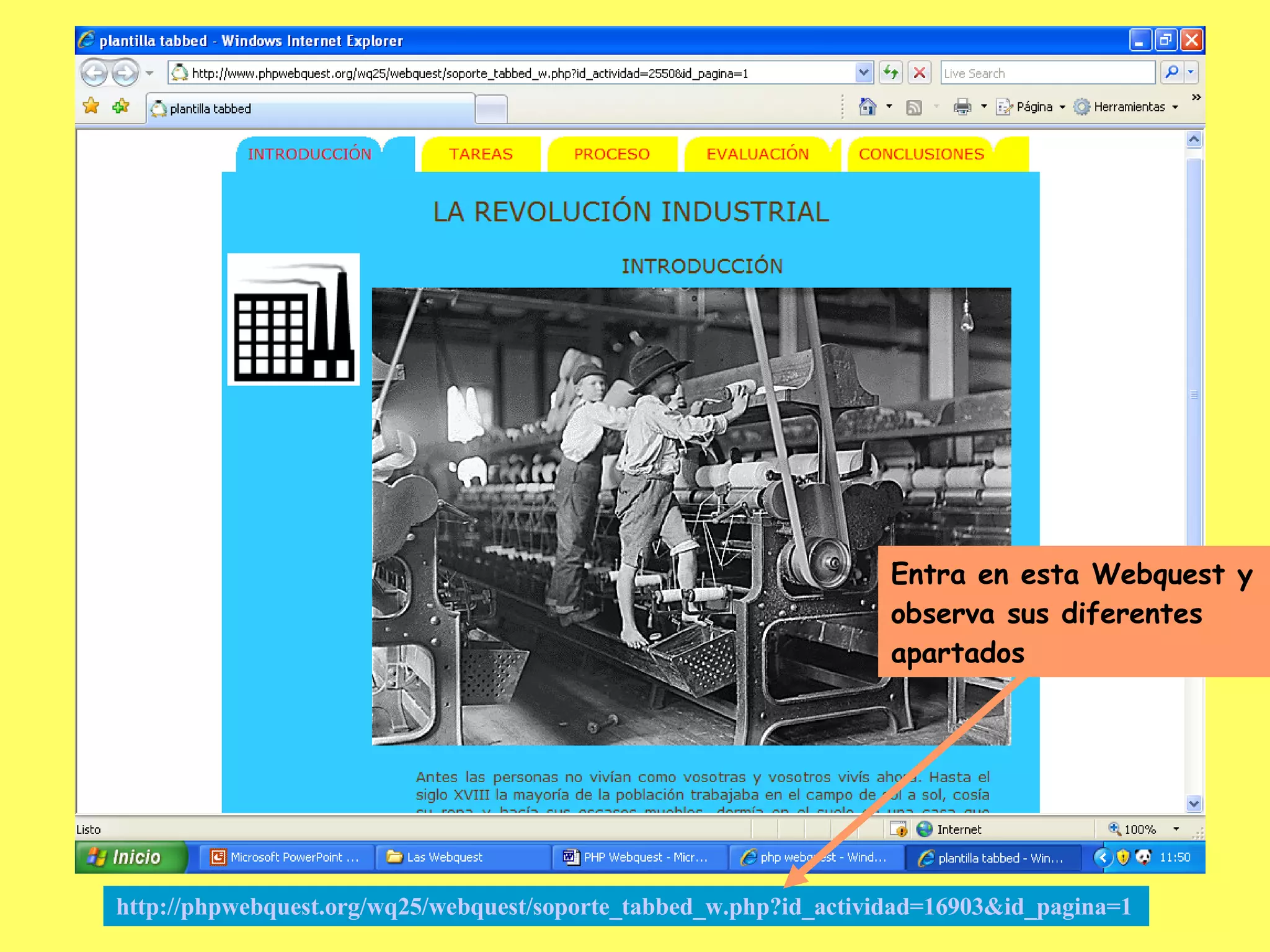The height and width of the screenshot is (952, 1270).
Task: Expand the address bar history dropdown
Action: (x=863, y=73)
